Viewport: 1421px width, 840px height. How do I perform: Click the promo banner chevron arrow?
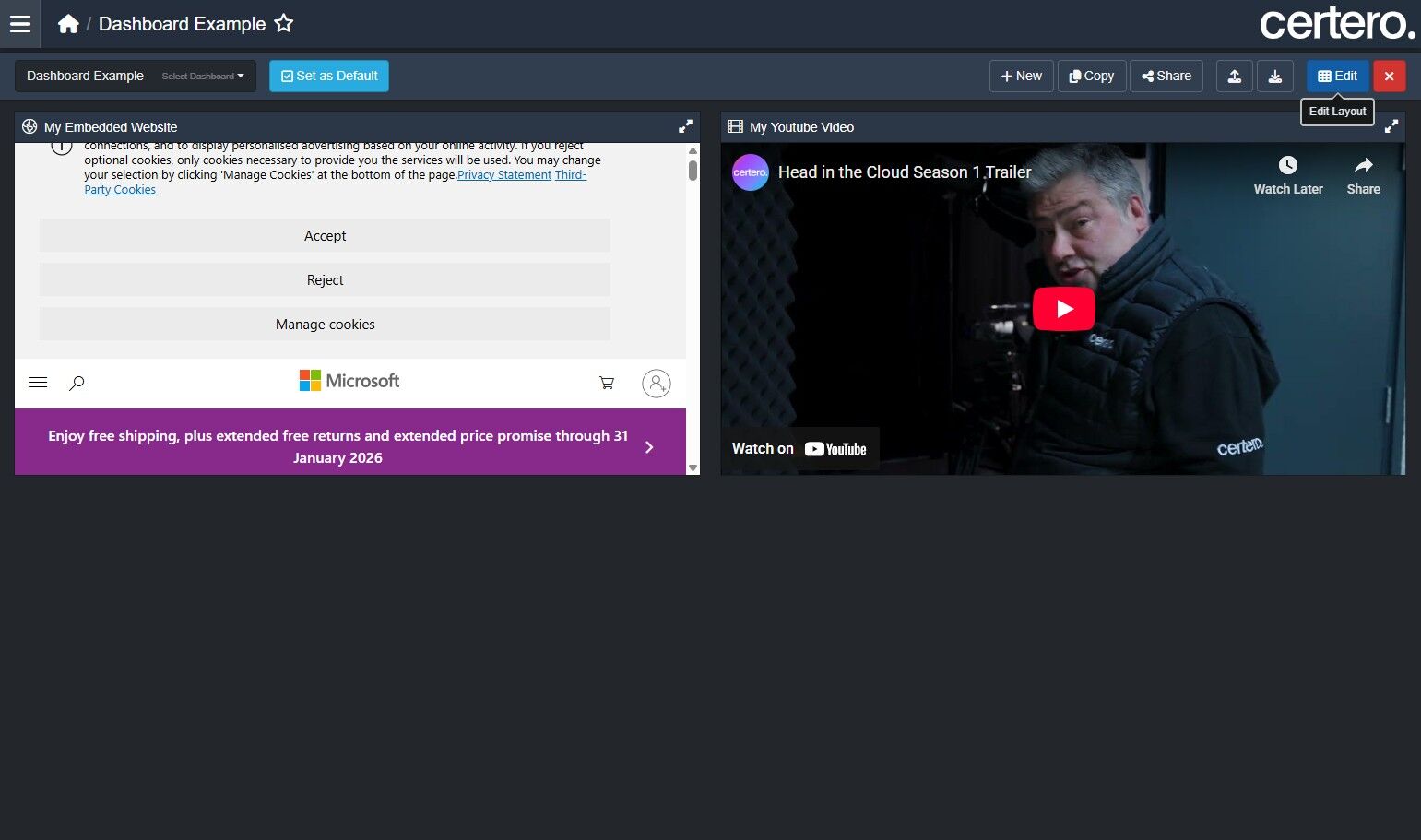(649, 447)
